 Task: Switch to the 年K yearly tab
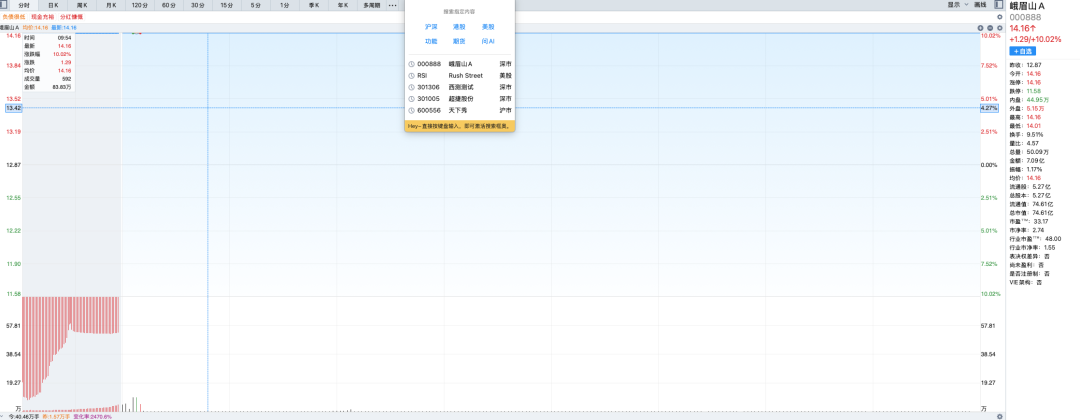click(x=342, y=5)
